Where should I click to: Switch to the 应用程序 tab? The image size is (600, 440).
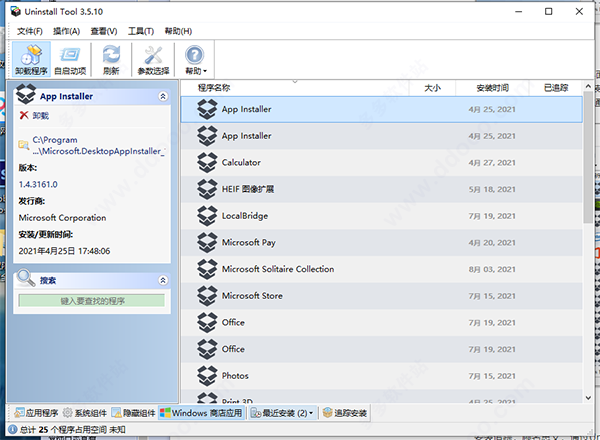click(x=36, y=413)
